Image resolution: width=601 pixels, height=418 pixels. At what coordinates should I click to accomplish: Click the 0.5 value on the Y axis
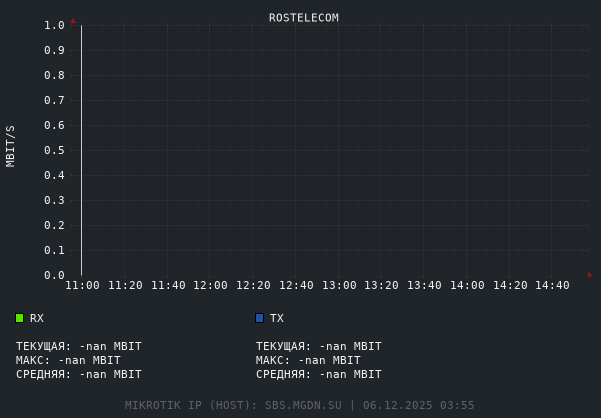pos(54,150)
